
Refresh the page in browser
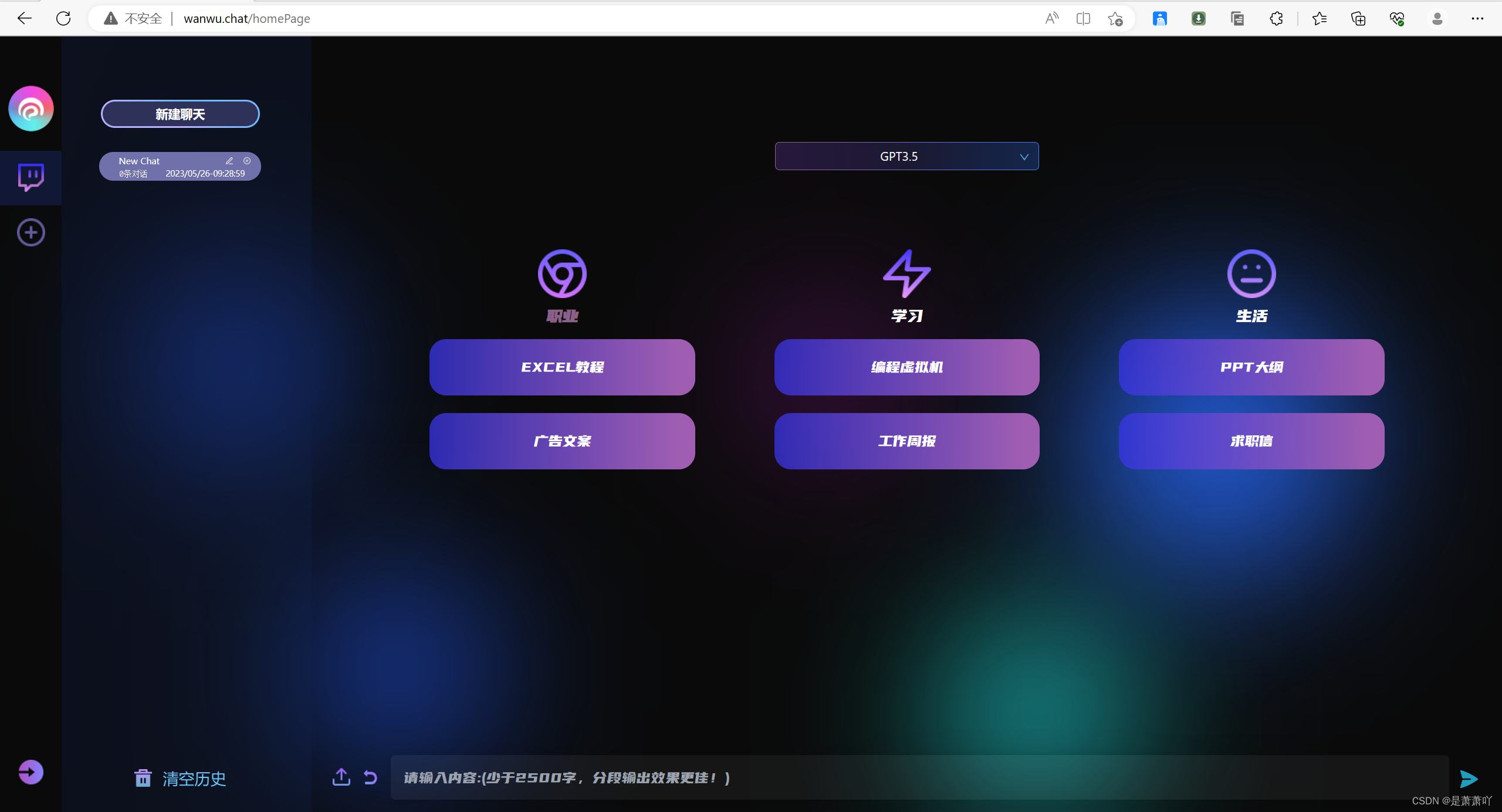(63, 18)
